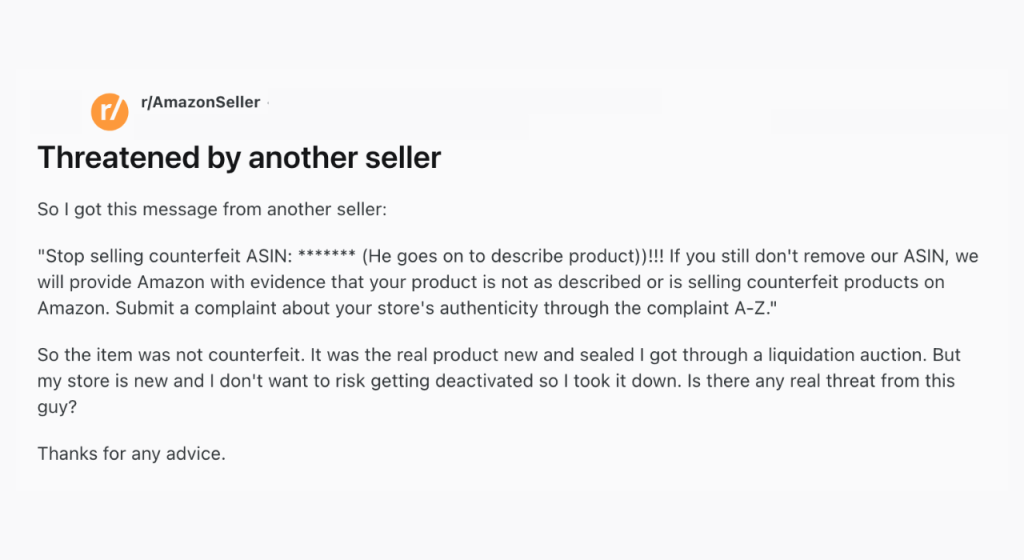
Task: Click the post title "Threatened by another seller"
Action: coord(239,157)
